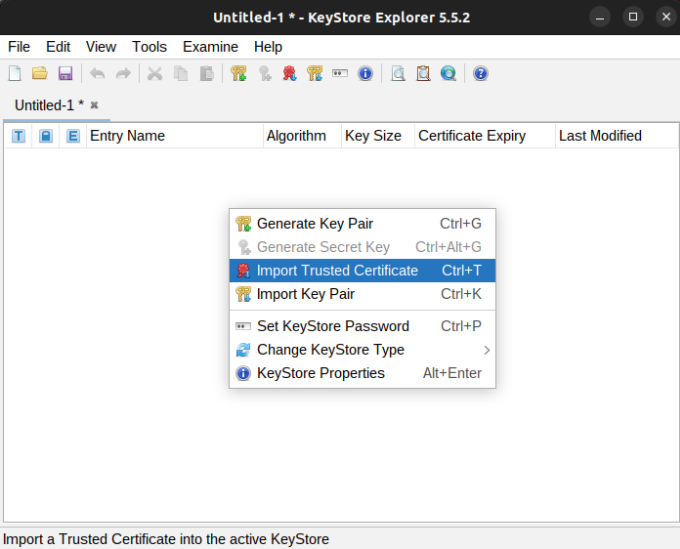The image size is (680, 549).
Task: Open the Help menu
Action: 268,47
